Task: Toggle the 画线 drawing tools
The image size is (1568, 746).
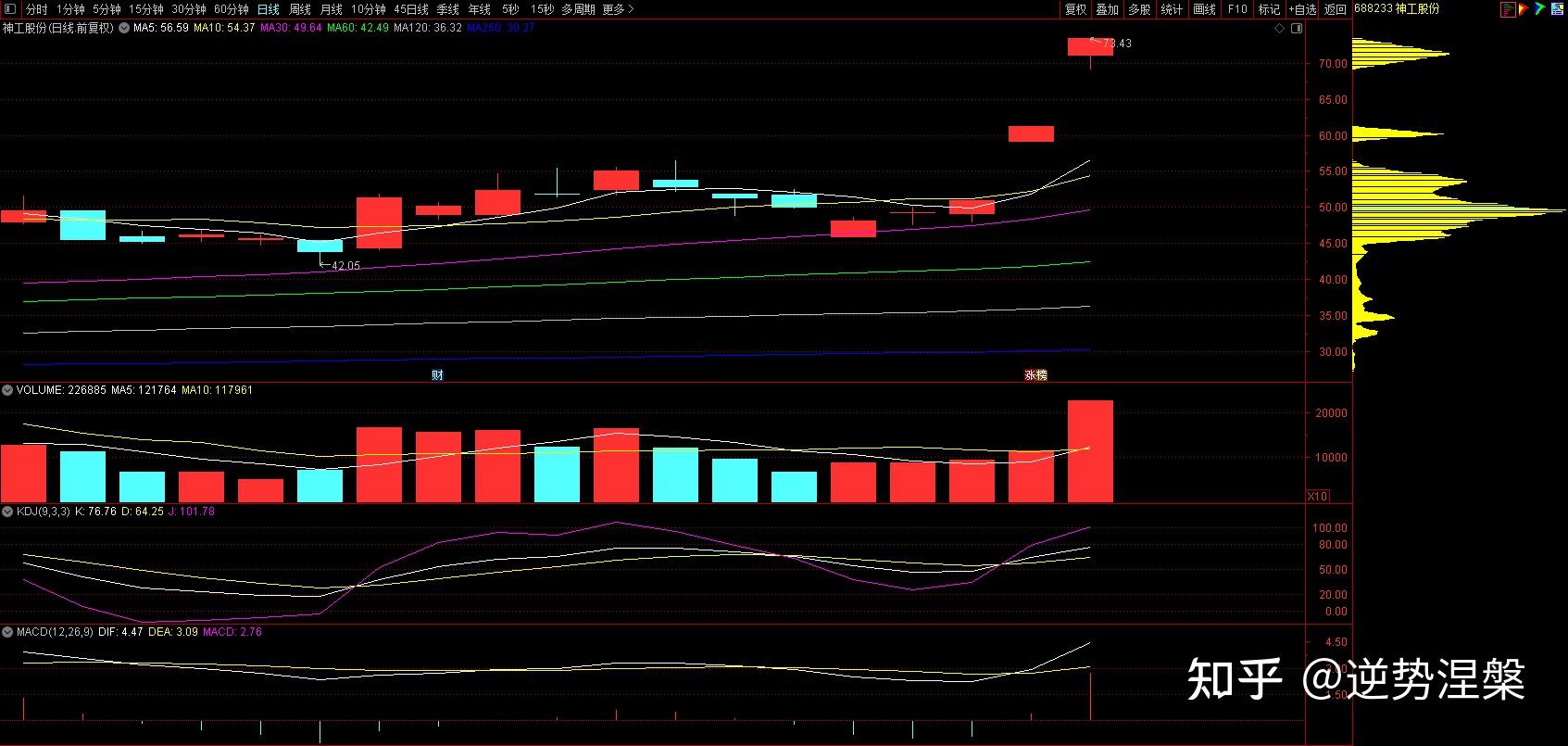Action: tap(1204, 9)
